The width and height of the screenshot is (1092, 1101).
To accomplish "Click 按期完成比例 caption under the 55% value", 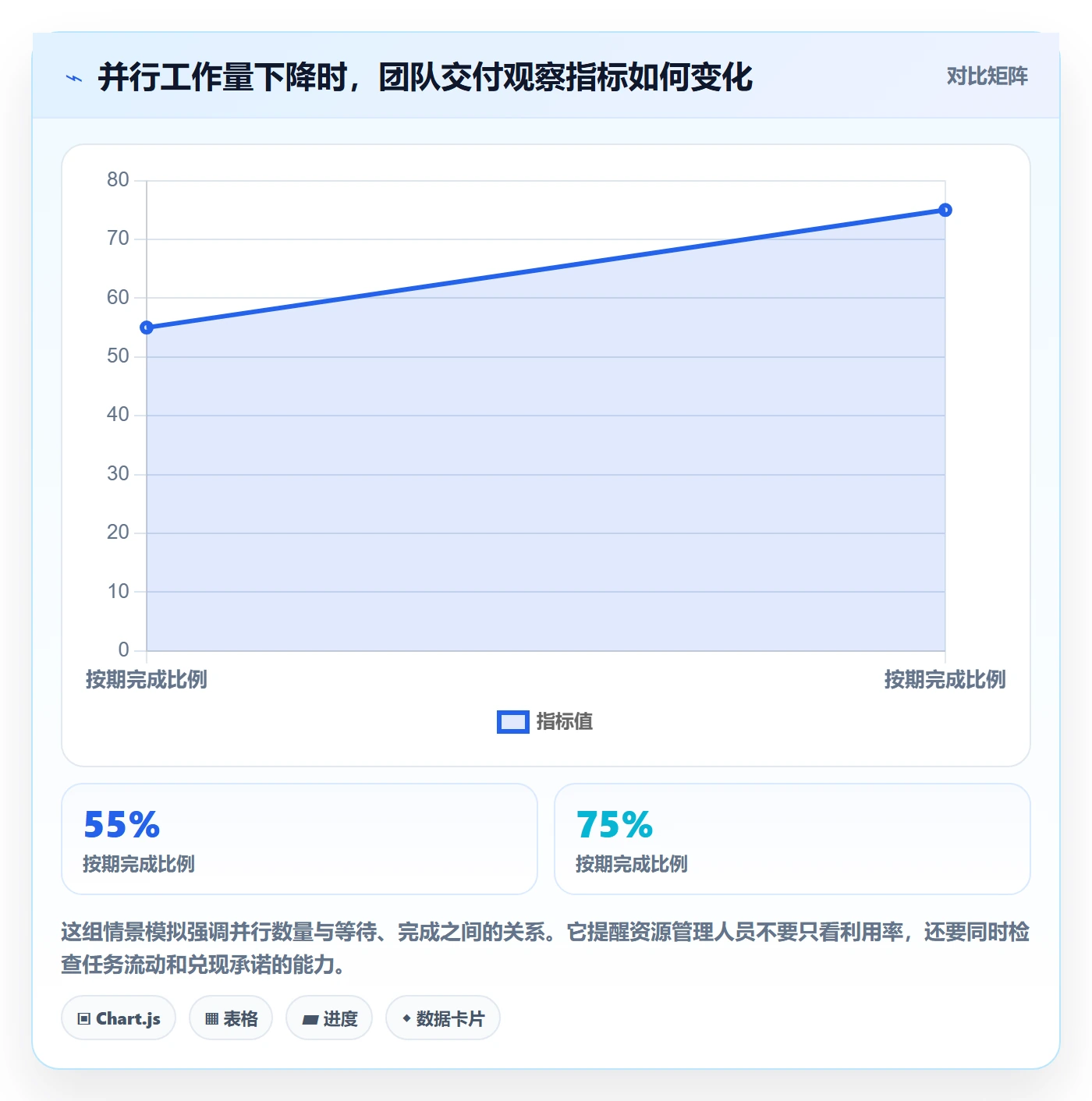I will (x=139, y=864).
